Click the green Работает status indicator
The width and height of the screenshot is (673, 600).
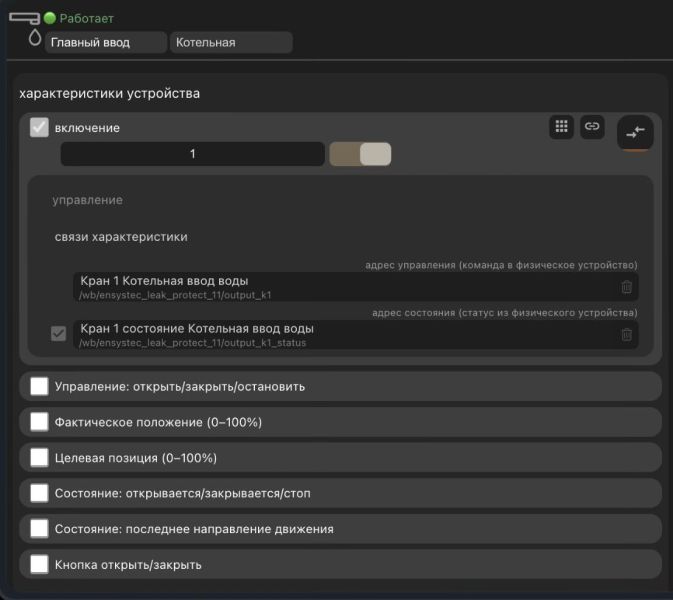click(x=50, y=18)
